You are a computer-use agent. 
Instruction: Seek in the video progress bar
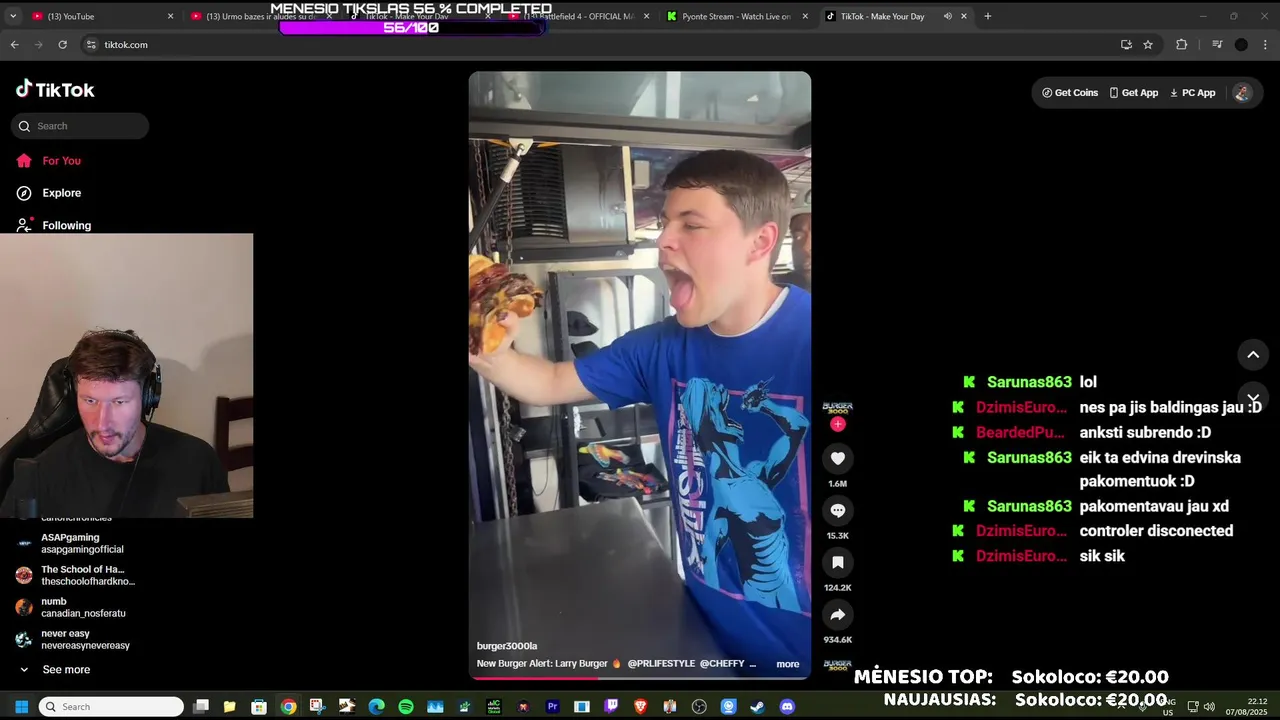tap(640, 677)
